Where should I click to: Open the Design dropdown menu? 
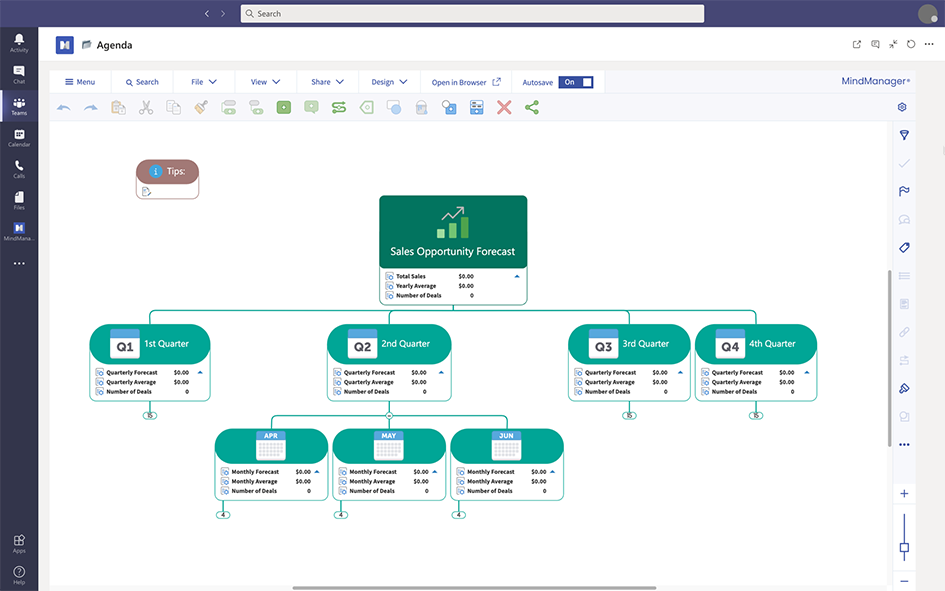pos(389,82)
